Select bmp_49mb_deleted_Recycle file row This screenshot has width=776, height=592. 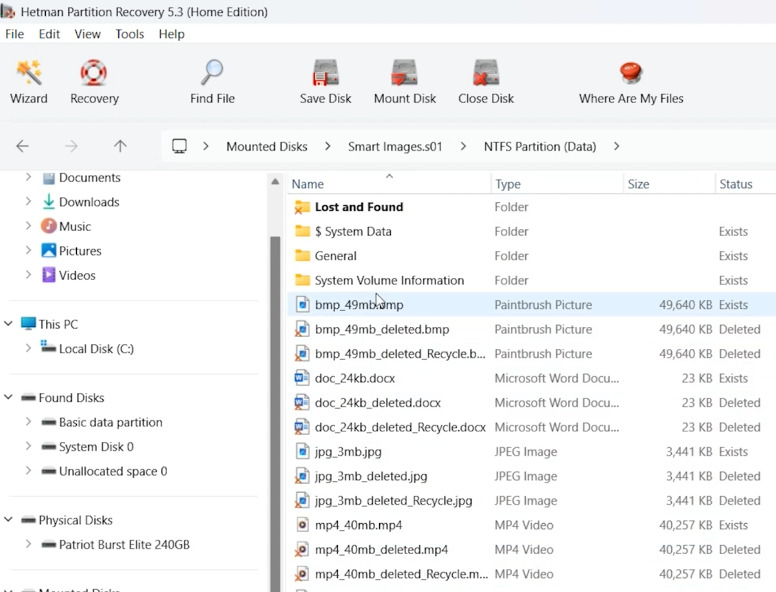(x=530, y=353)
